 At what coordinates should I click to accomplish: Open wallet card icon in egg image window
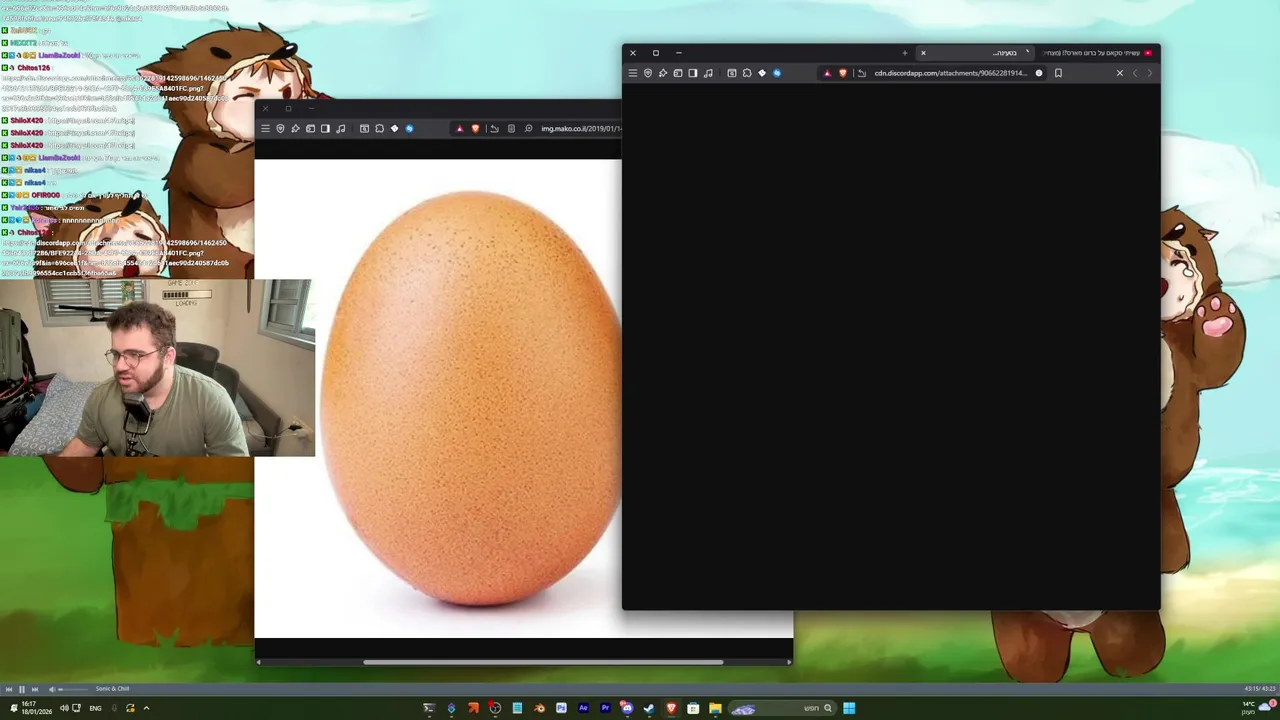(310, 128)
